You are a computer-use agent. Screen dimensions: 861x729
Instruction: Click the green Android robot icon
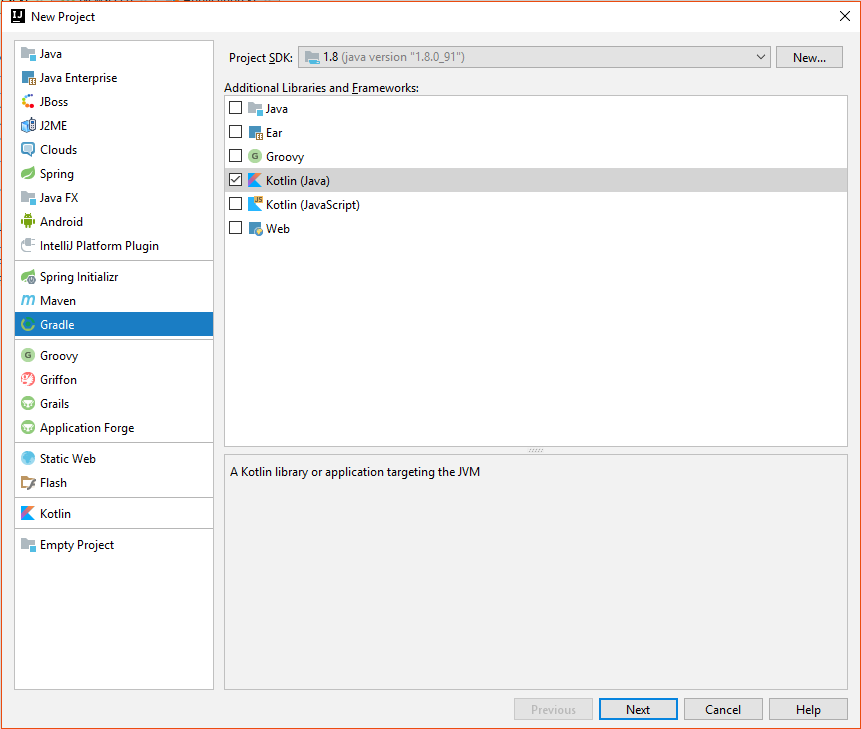tap(28, 221)
